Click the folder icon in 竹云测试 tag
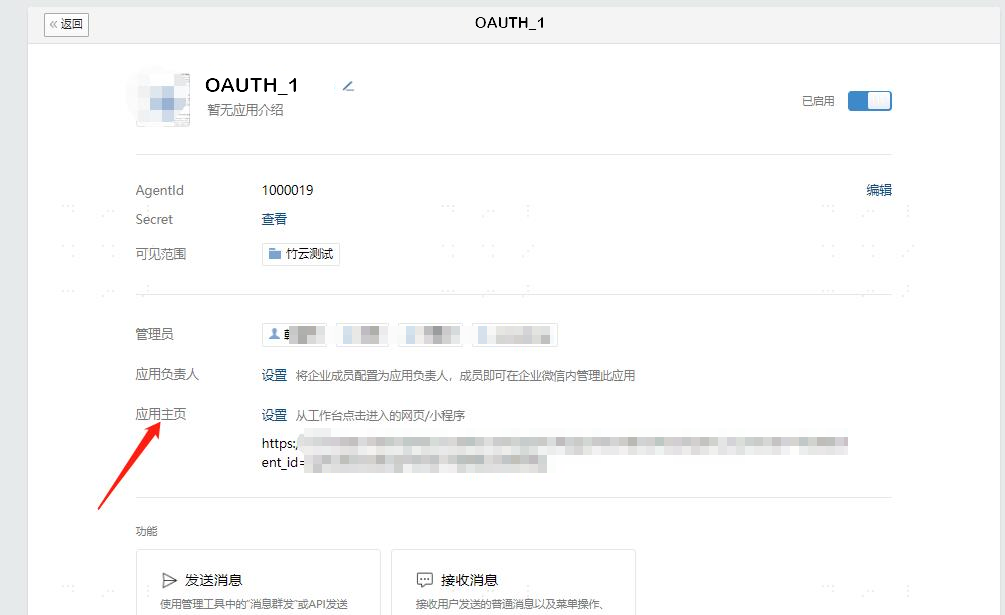 pos(275,254)
